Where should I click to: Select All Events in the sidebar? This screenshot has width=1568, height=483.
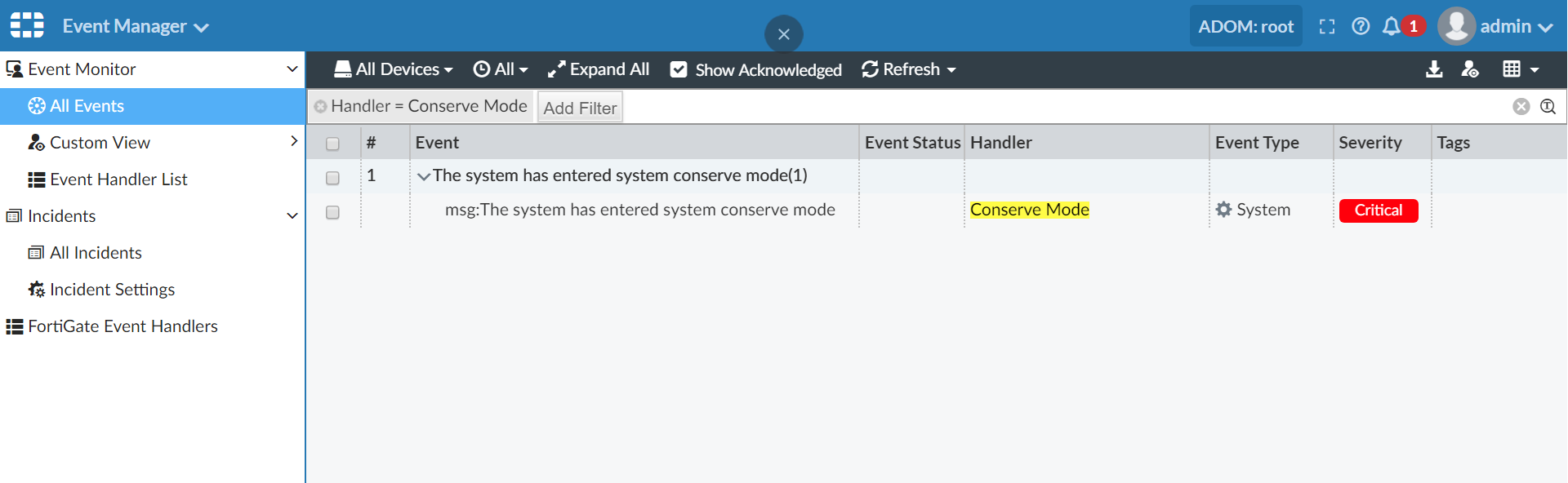coord(86,105)
